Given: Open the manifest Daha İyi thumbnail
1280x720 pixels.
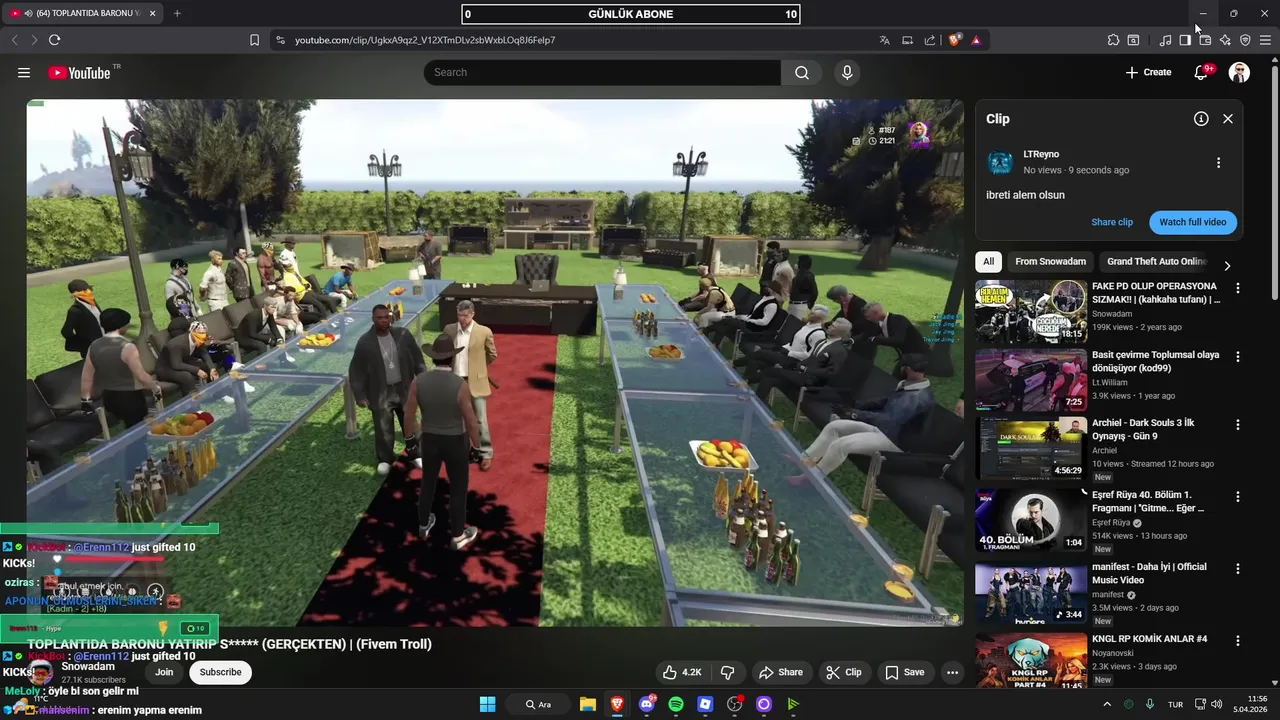Looking at the screenshot, I should (1030, 593).
